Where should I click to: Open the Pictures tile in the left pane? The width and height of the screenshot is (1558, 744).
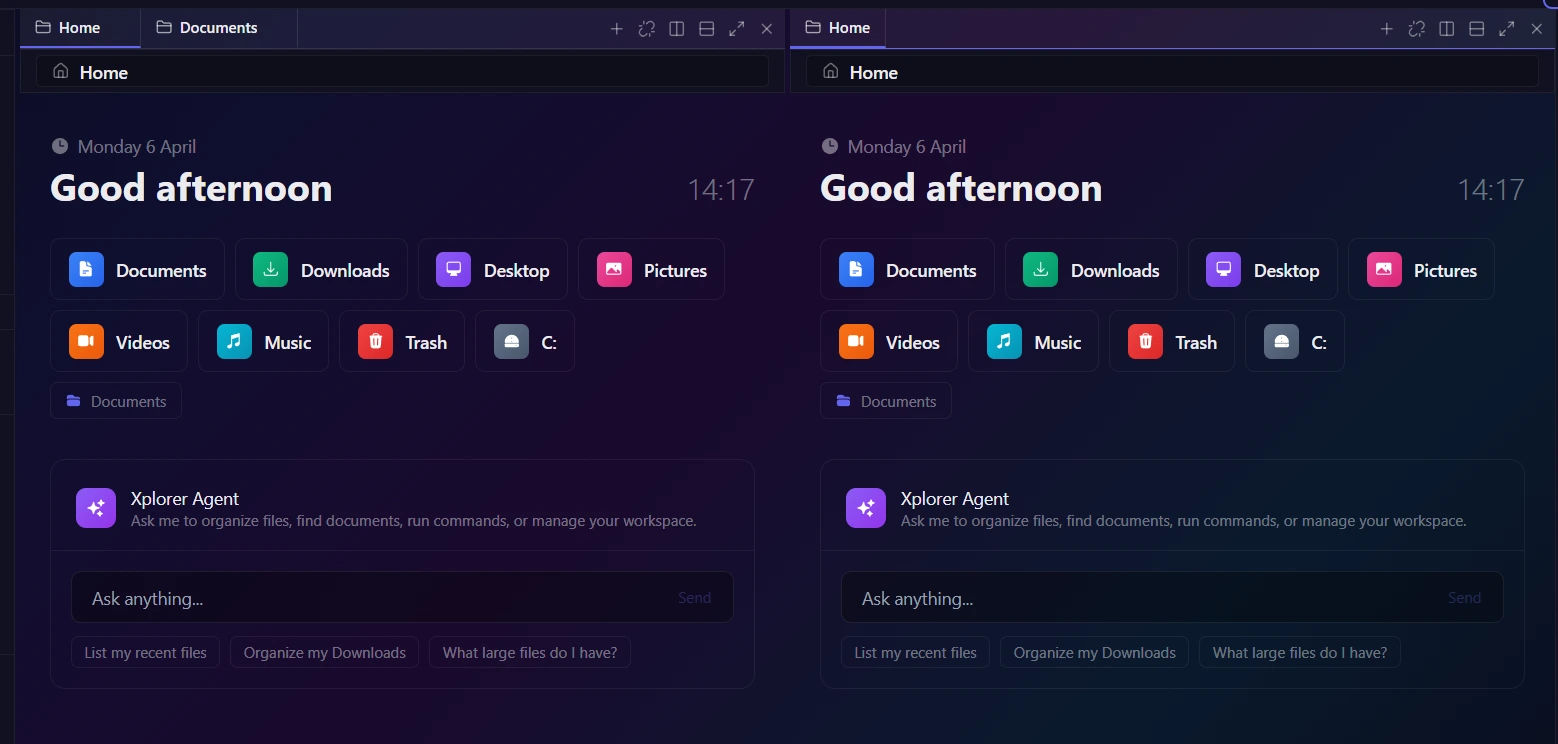coord(651,269)
